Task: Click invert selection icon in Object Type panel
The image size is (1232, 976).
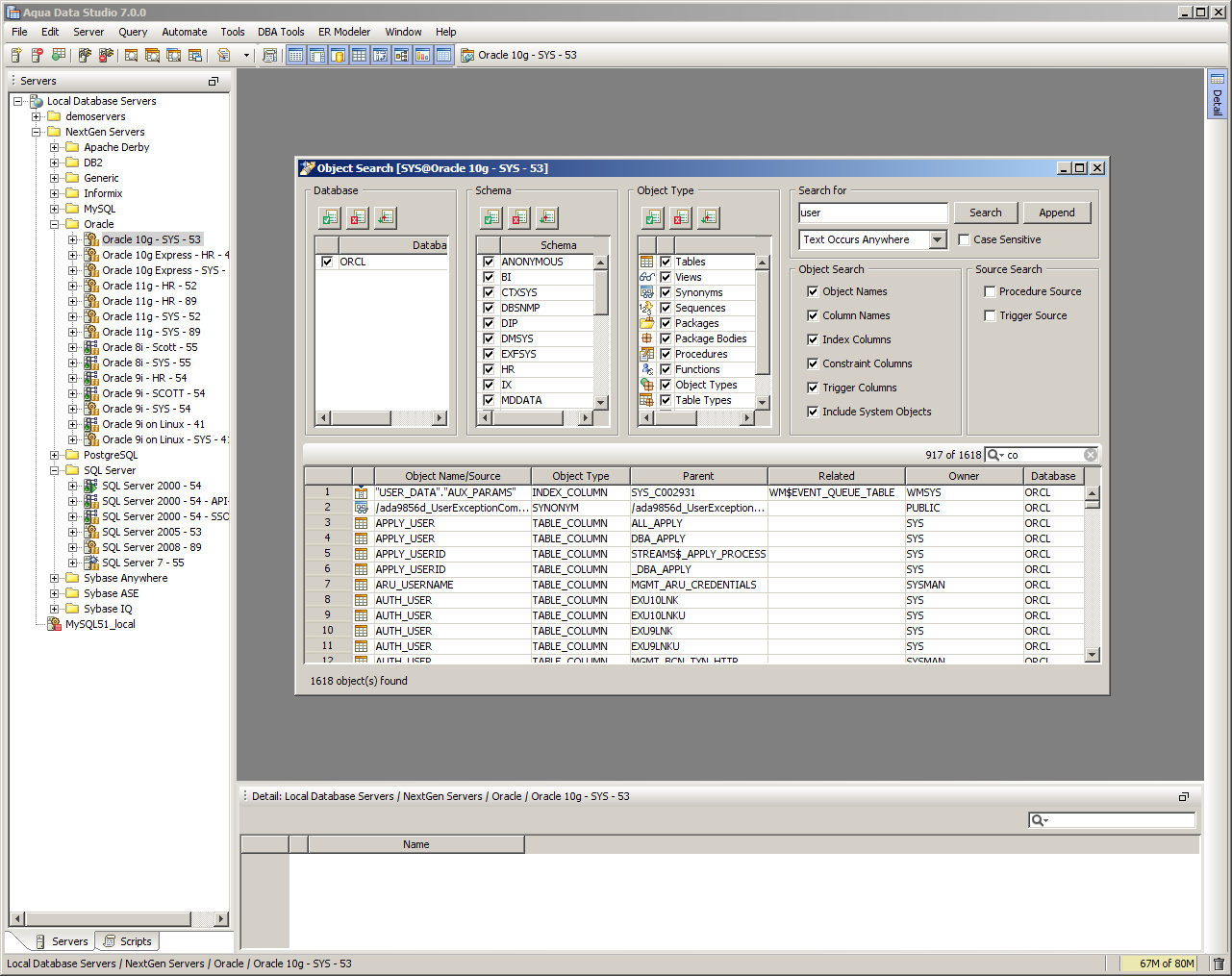Action: (709, 218)
